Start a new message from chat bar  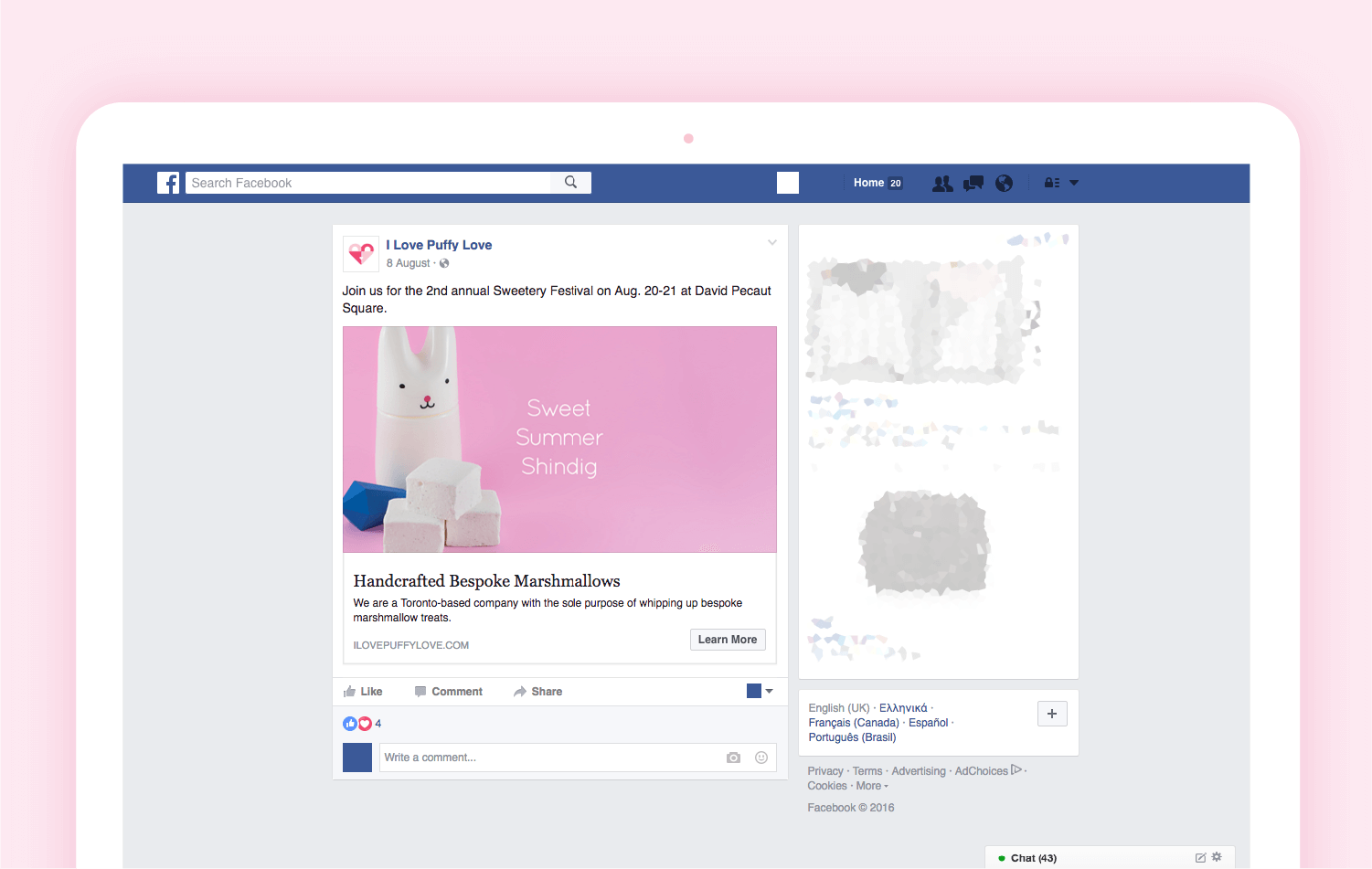tap(1200, 858)
